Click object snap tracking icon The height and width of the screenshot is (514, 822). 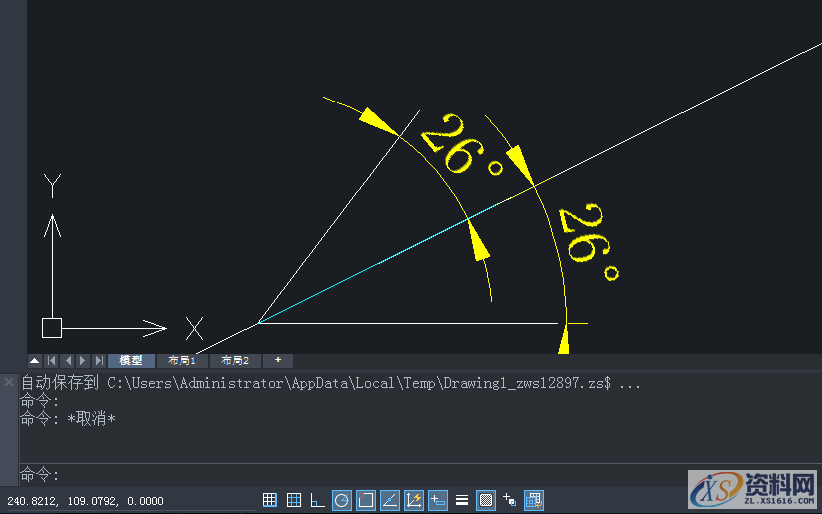(390, 500)
